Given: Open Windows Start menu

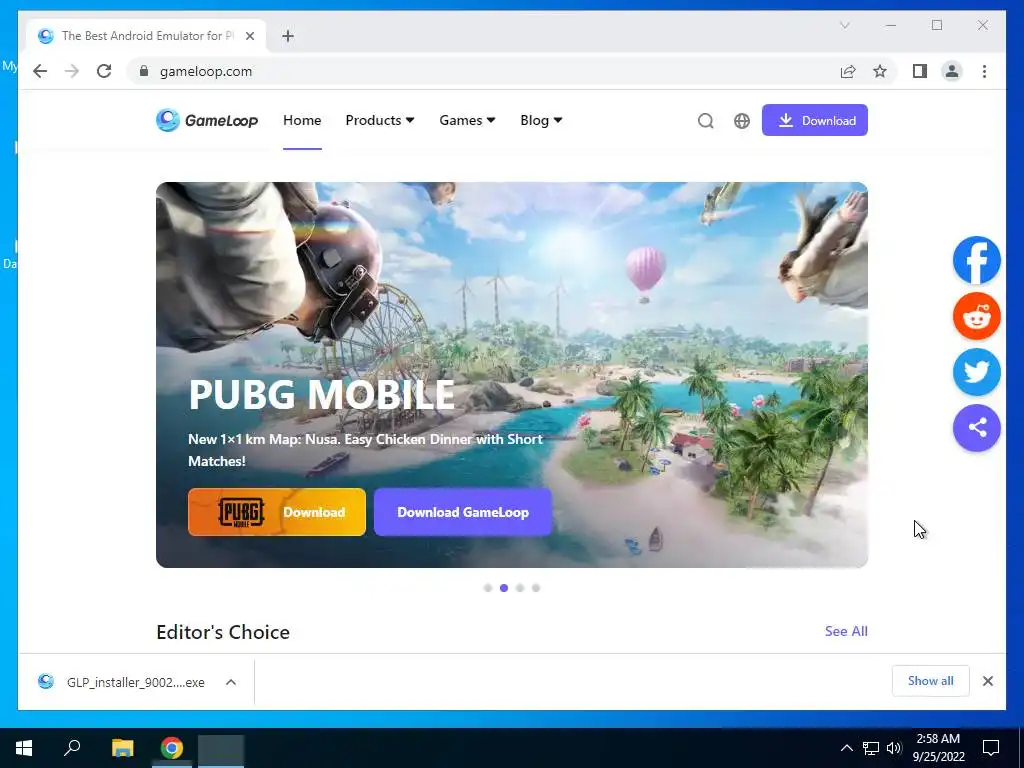Looking at the screenshot, I should pyautogui.click(x=24, y=748).
